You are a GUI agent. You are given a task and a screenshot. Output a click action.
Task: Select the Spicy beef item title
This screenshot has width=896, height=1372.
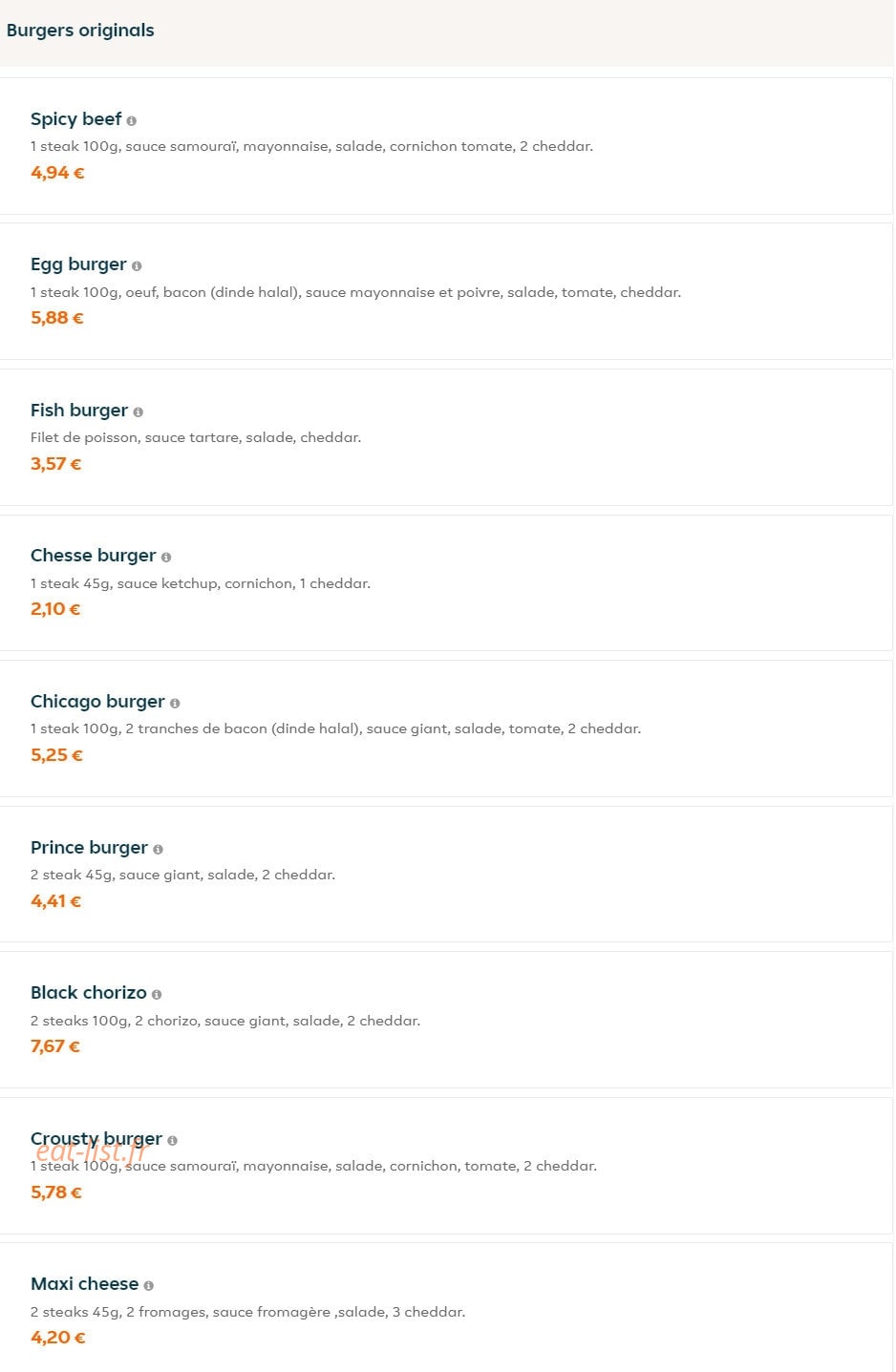coord(76,119)
